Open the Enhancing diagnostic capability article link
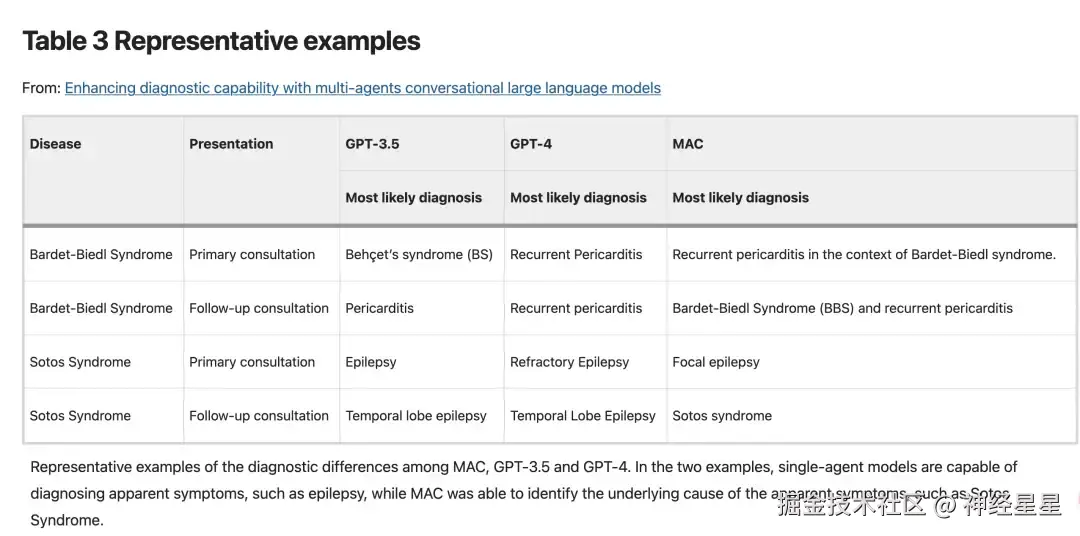This screenshot has width=1080, height=536. coord(362,88)
